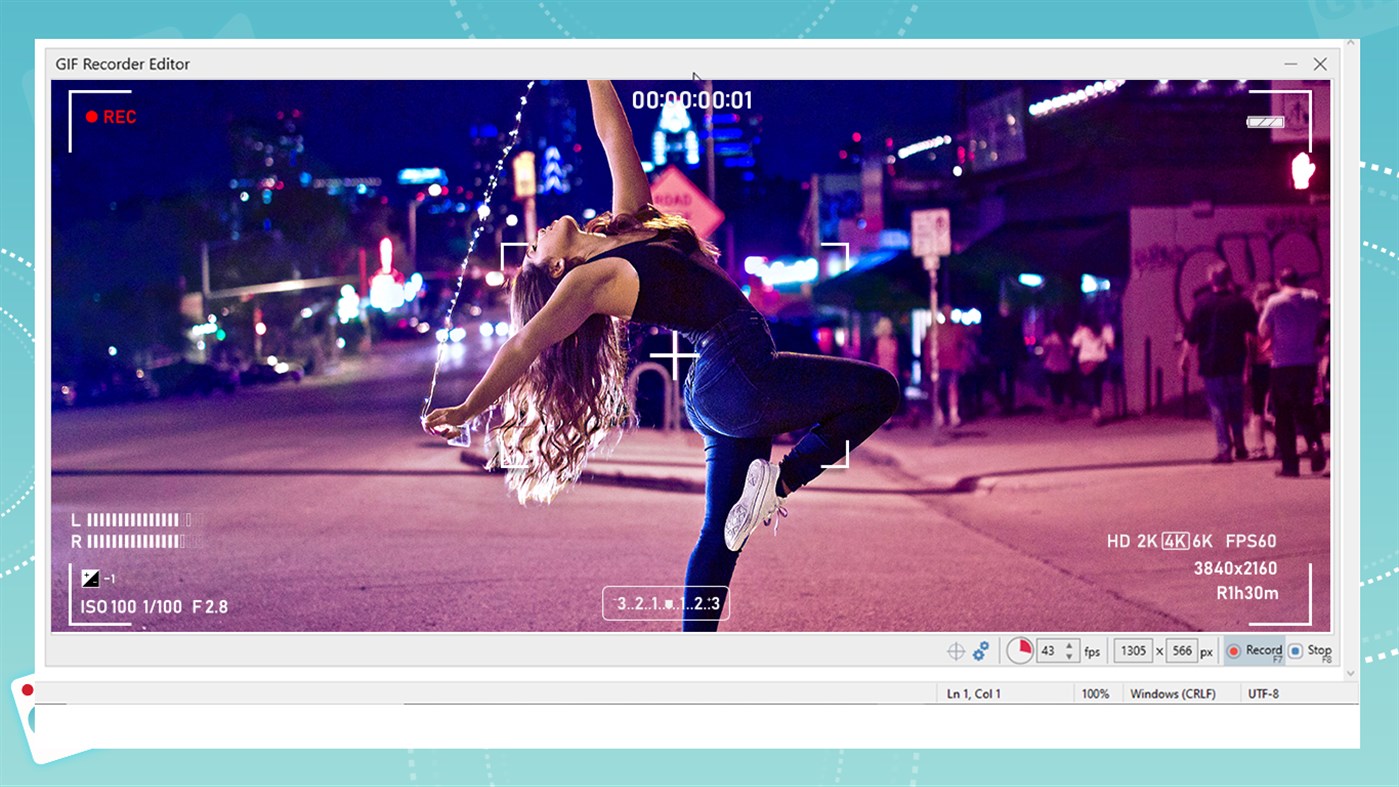Click the red Record circle icon
This screenshot has width=1399, height=787.
pos(1234,651)
